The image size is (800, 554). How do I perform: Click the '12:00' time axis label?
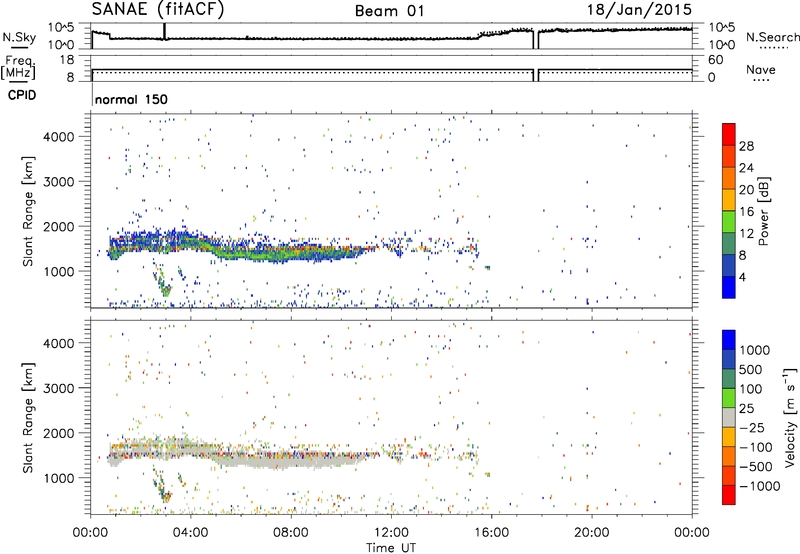click(x=391, y=533)
